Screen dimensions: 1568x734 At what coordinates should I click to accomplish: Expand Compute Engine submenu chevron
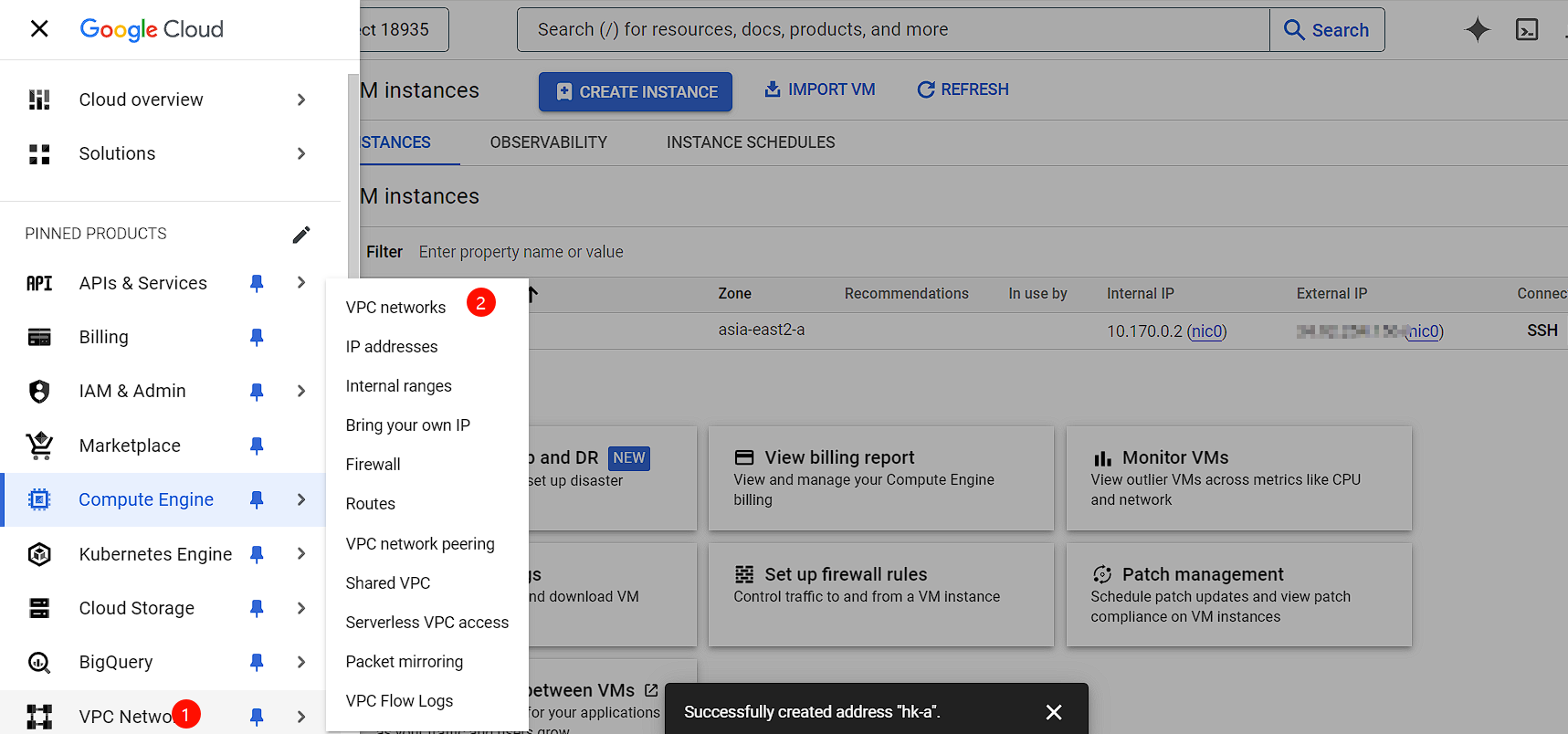coord(301,499)
